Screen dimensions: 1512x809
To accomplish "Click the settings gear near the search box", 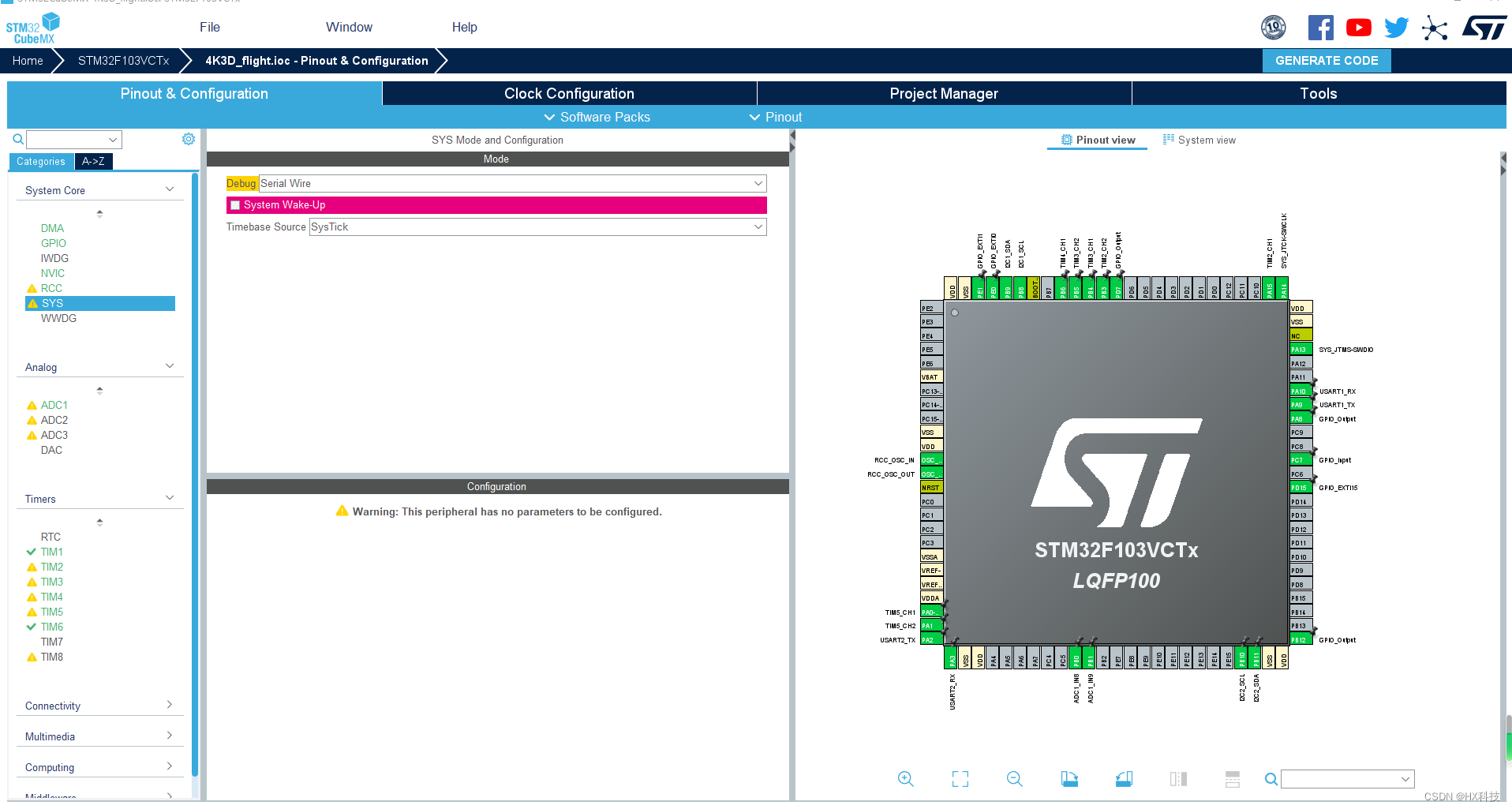I will 188,139.
